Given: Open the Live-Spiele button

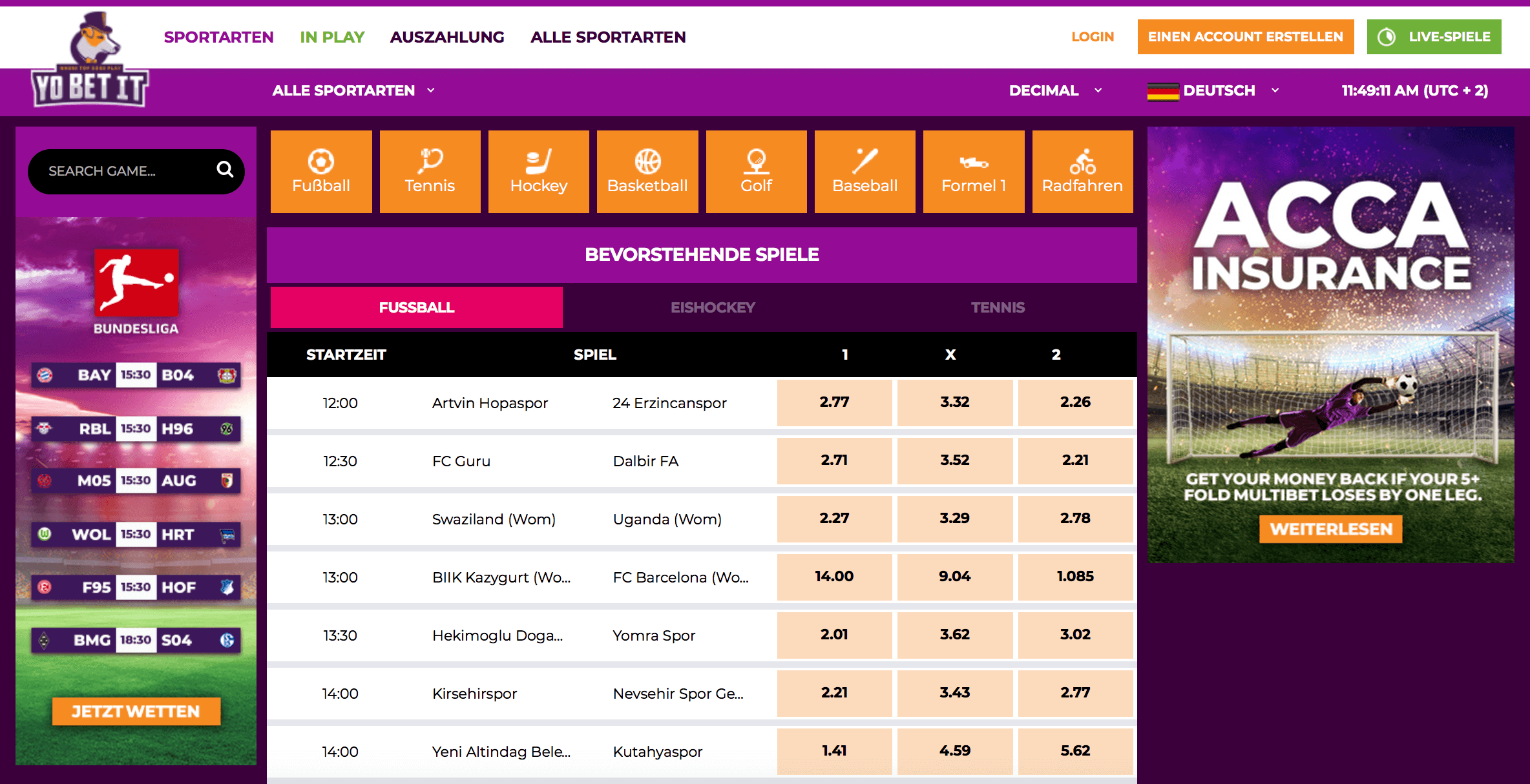Looking at the screenshot, I should point(1434,37).
